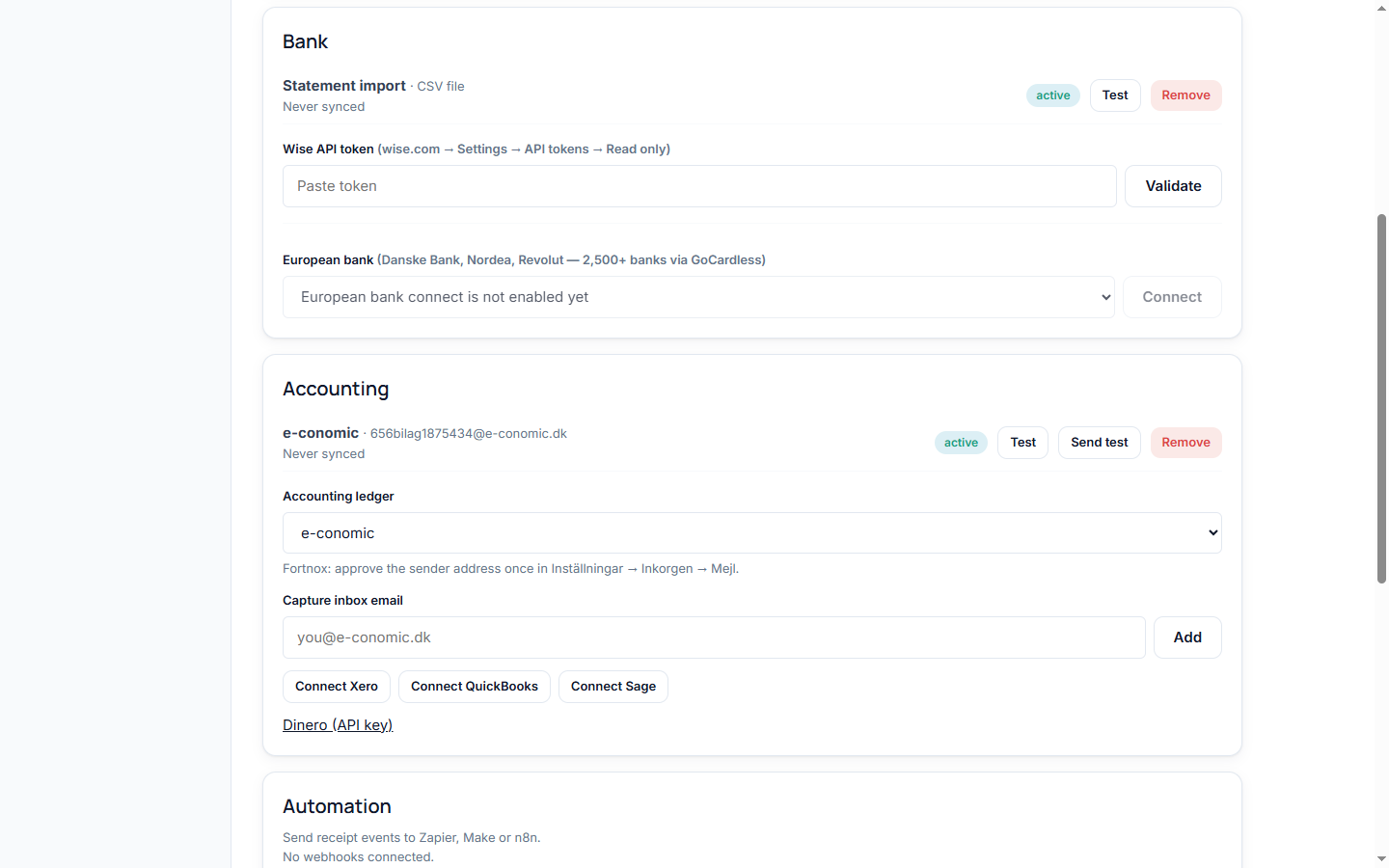The height and width of the screenshot is (868, 1389).
Task: Open the European bank dropdown
Action: 698,297
